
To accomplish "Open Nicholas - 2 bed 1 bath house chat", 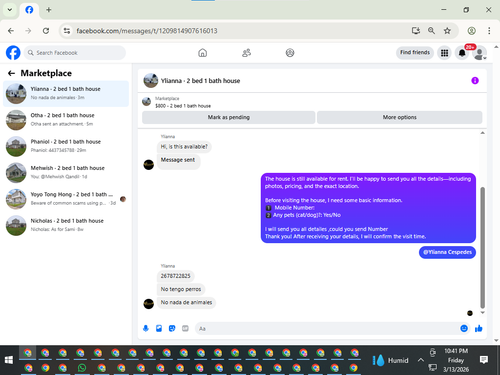I will pyautogui.click(x=66, y=225).
